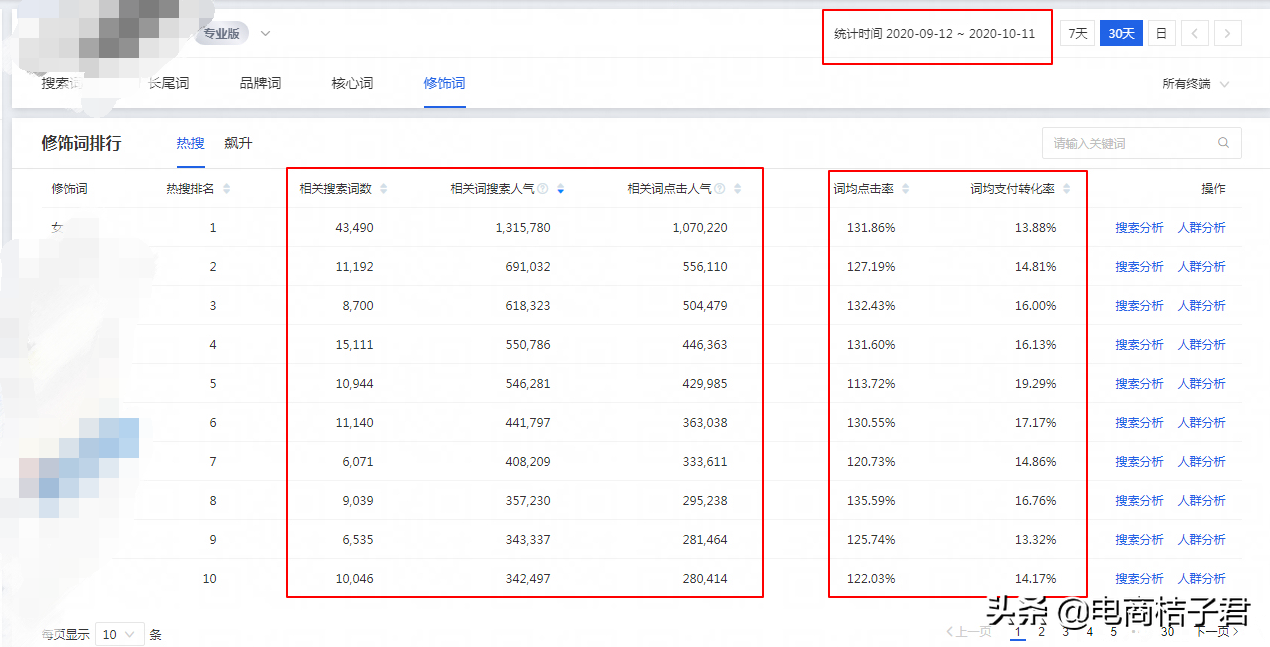Select the 7天 time range button
The image size is (1270, 647).
click(1079, 32)
